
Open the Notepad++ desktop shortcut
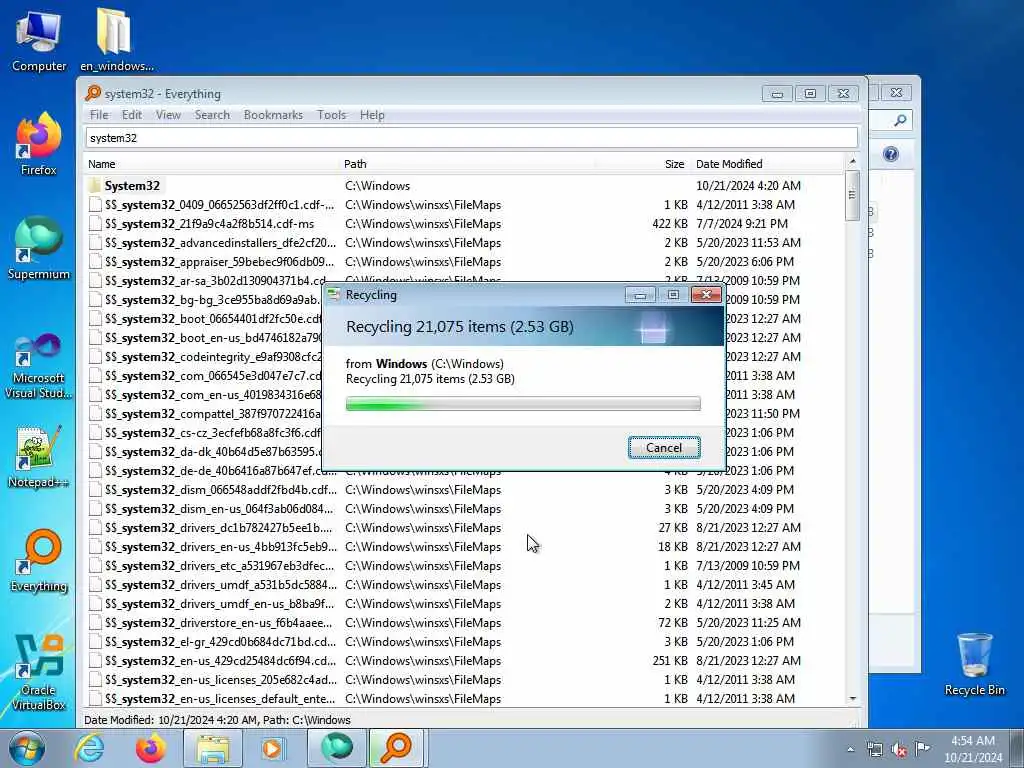click(x=39, y=457)
